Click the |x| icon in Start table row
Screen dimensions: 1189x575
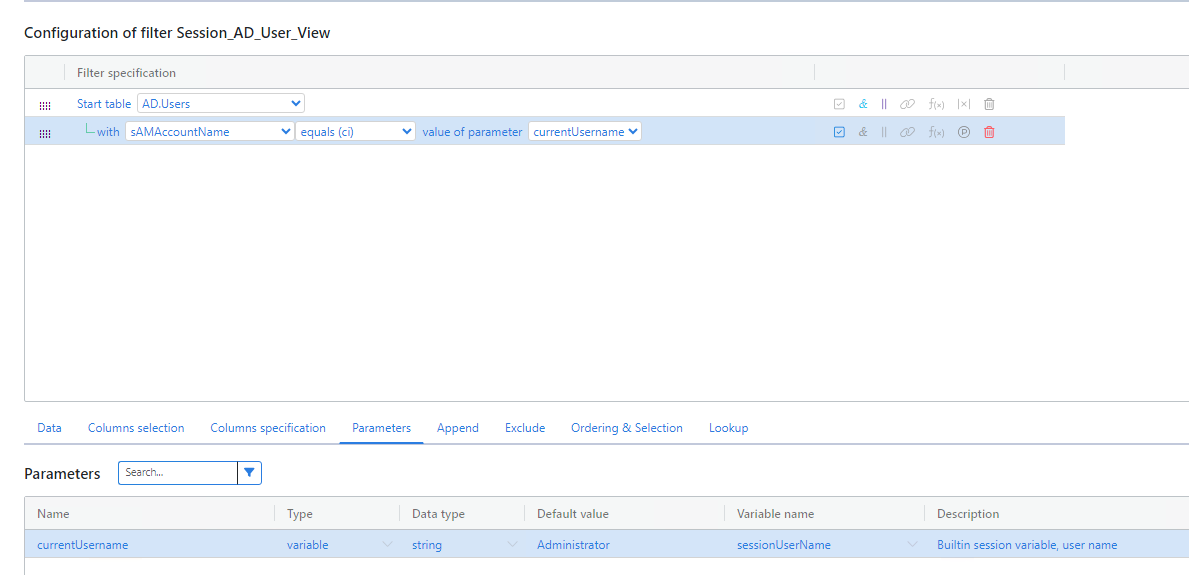click(x=964, y=104)
